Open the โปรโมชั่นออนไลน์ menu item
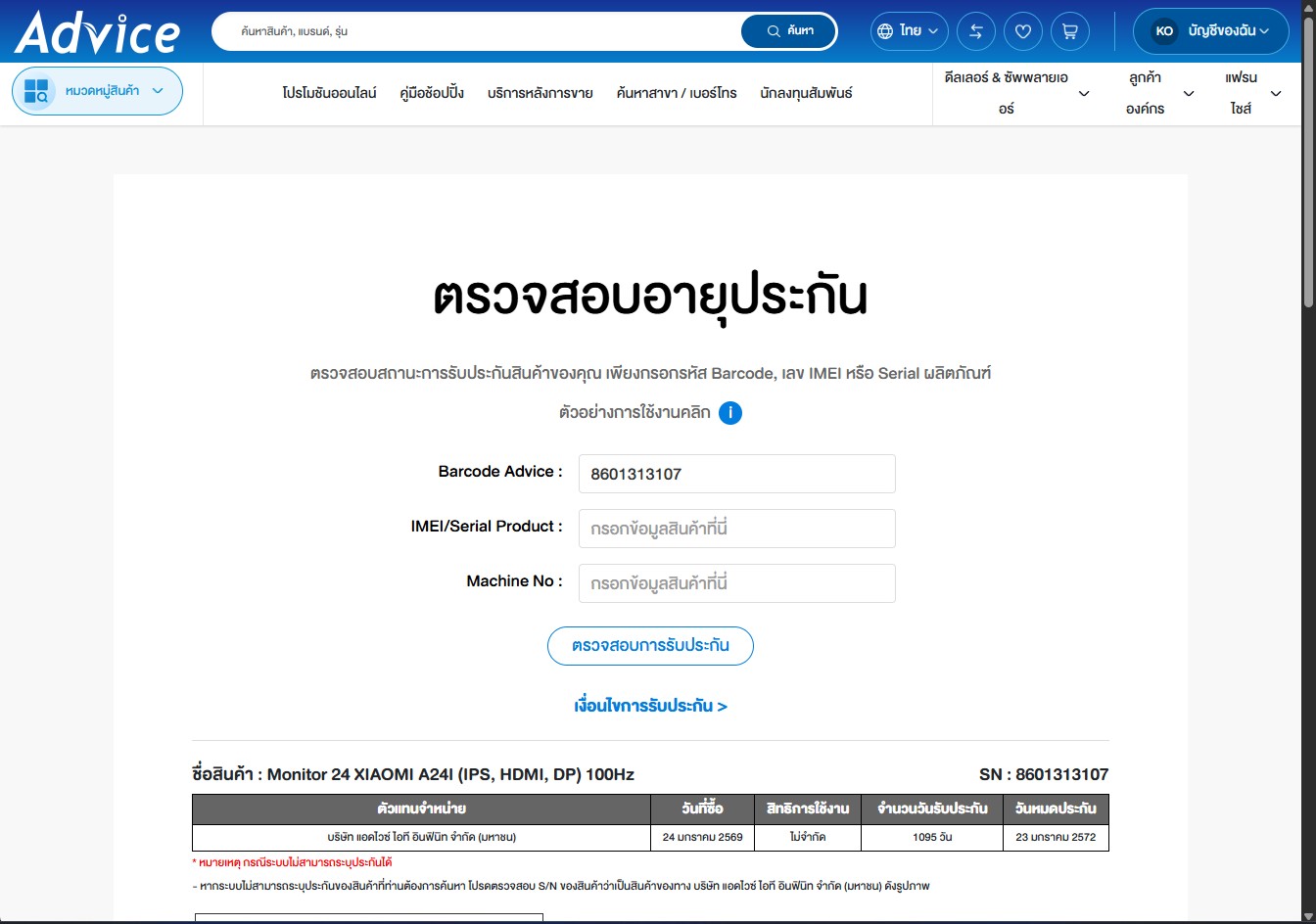1316x924 pixels. [x=329, y=93]
